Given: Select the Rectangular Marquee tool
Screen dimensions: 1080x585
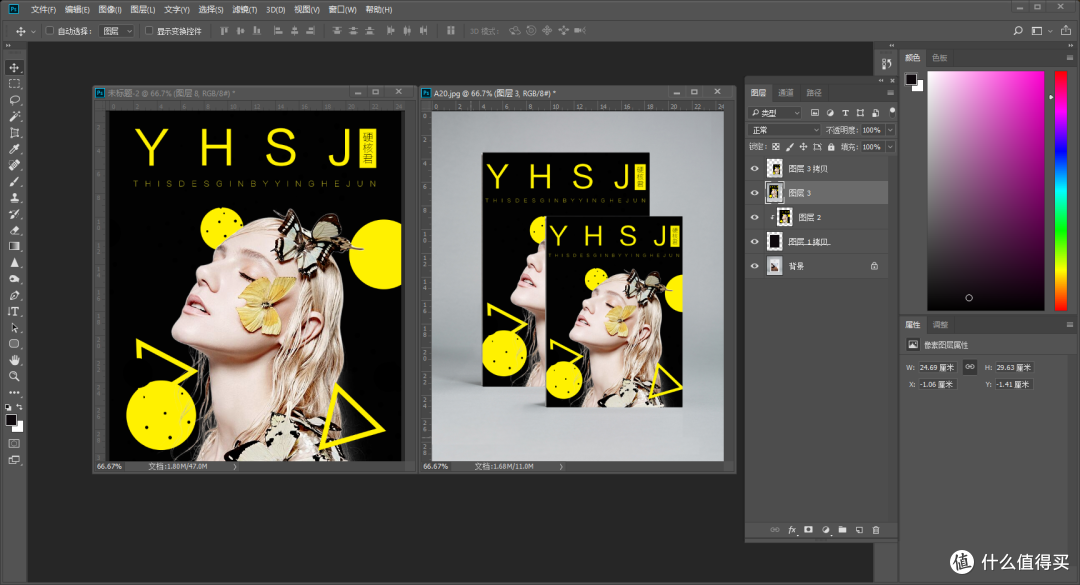Looking at the screenshot, I should pyautogui.click(x=14, y=84).
